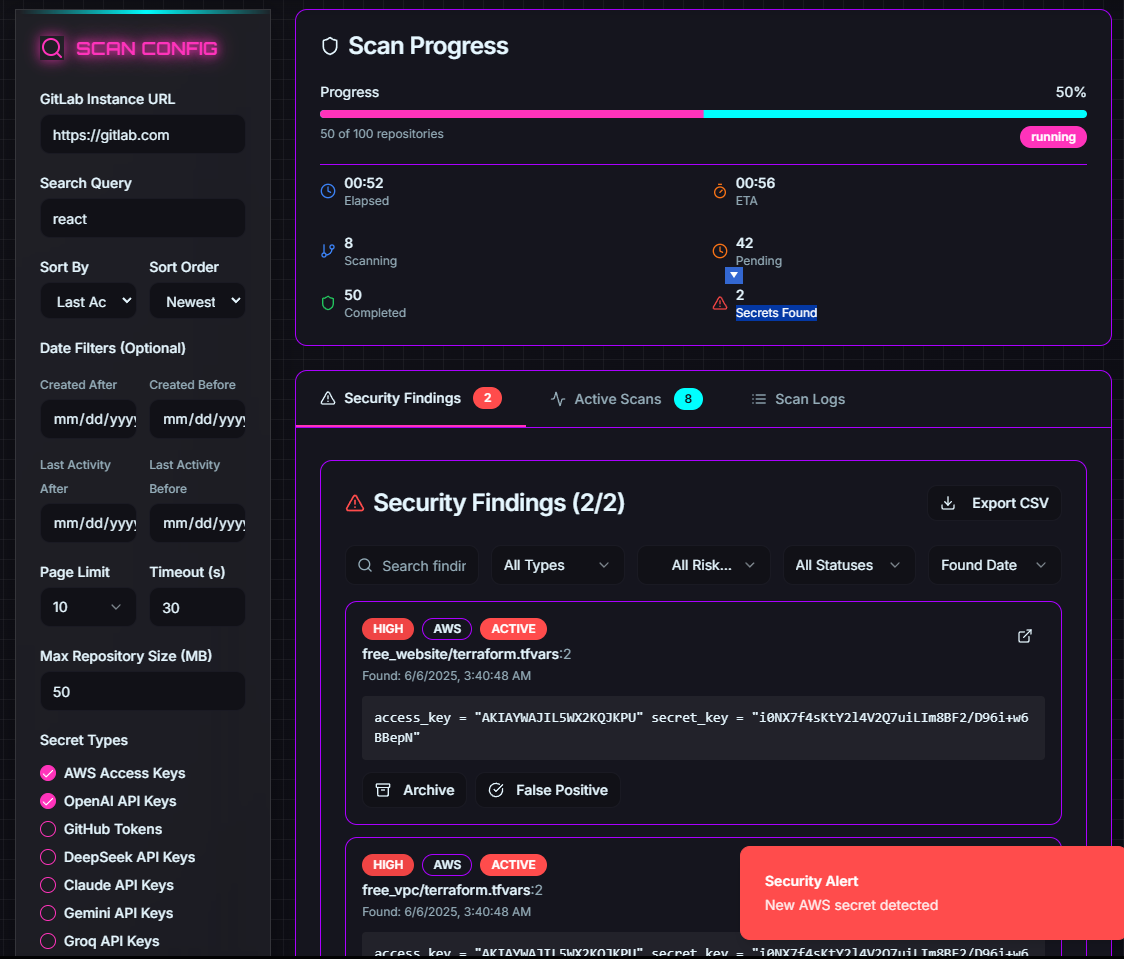The height and width of the screenshot is (959, 1124).
Task: Click the shield icon beside Scan Progress
Action: [330, 46]
